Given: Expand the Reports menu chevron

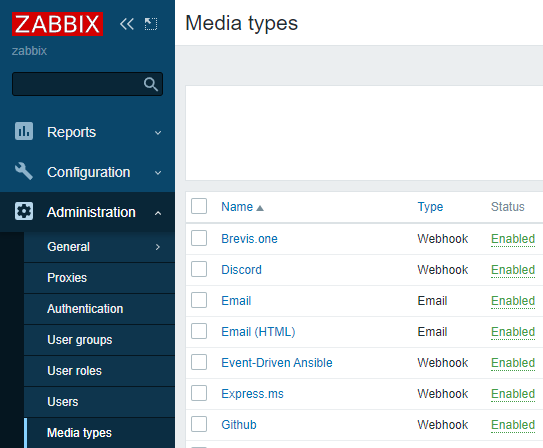Looking at the screenshot, I should click(158, 133).
